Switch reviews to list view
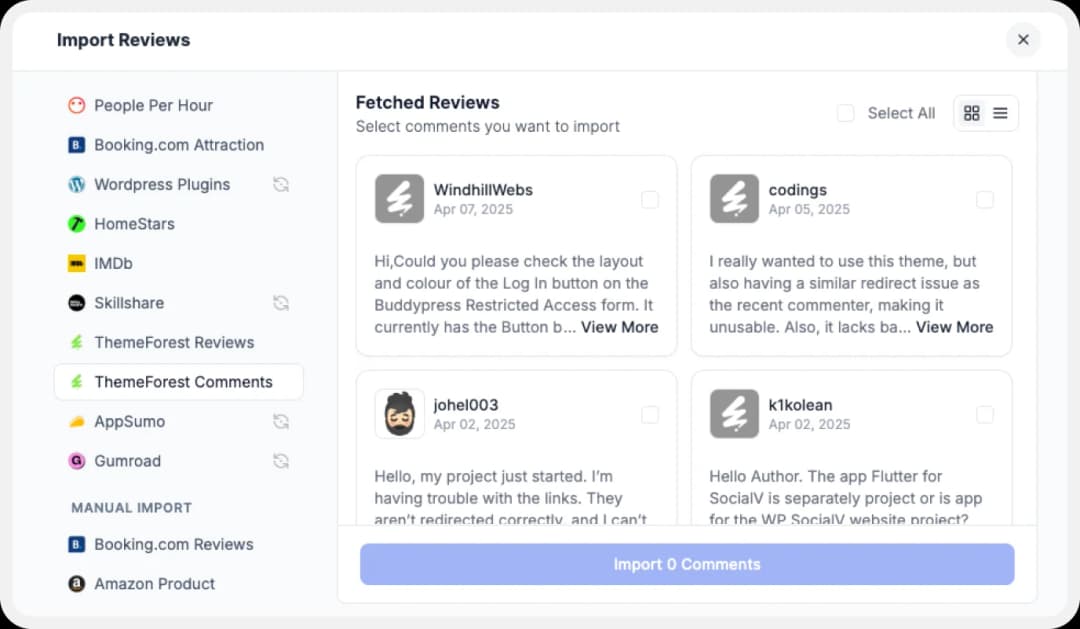The image size is (1080, 629). (1000, 113)
